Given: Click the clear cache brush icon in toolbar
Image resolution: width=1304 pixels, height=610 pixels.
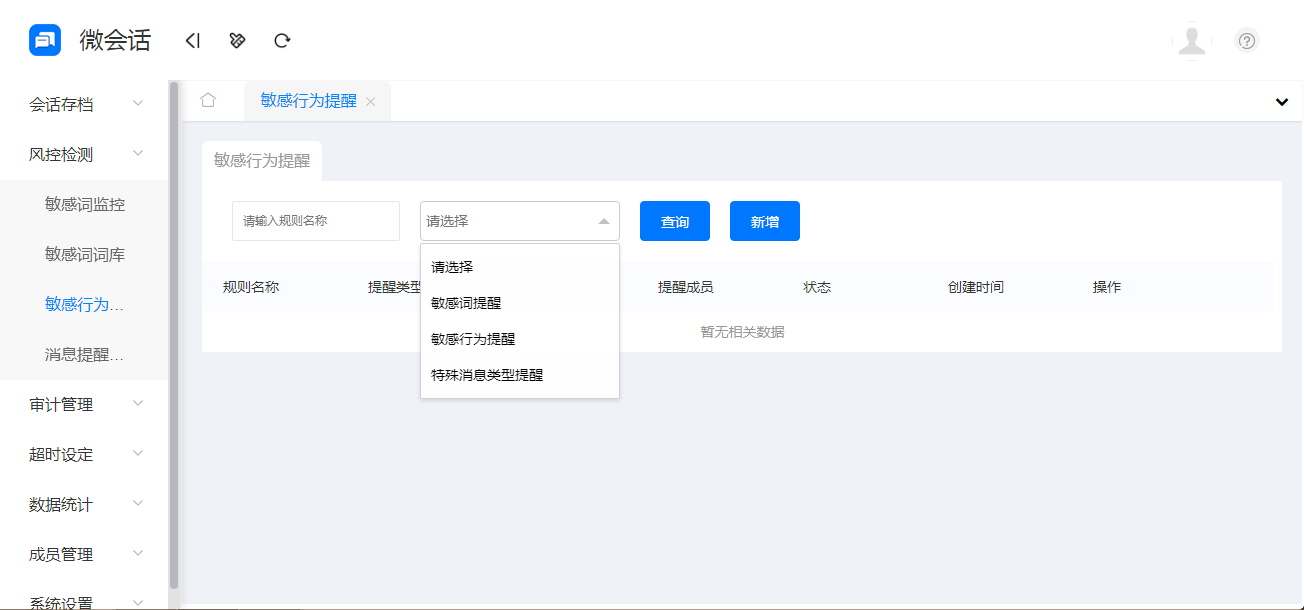Looking at the screenshot, I should [236, 40].
